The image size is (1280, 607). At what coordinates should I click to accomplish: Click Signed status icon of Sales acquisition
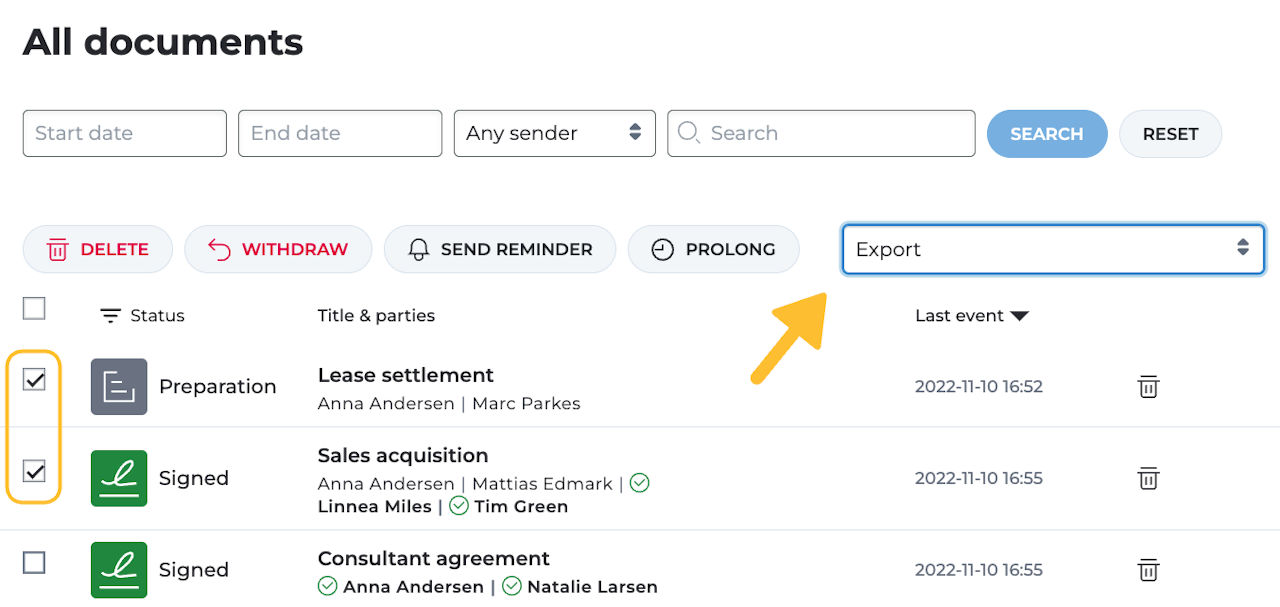click(x=119, y=478)
